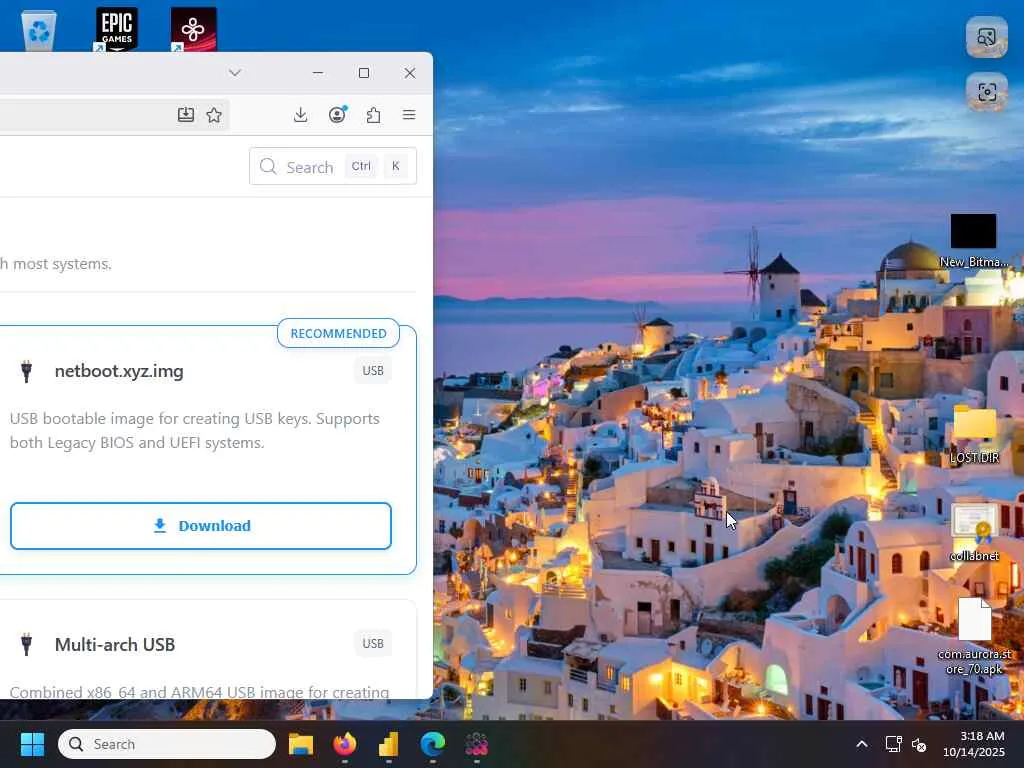This screenshot has width=1024, height=768.
Task: Click the taskbar Search box
Action: [167, 744]
